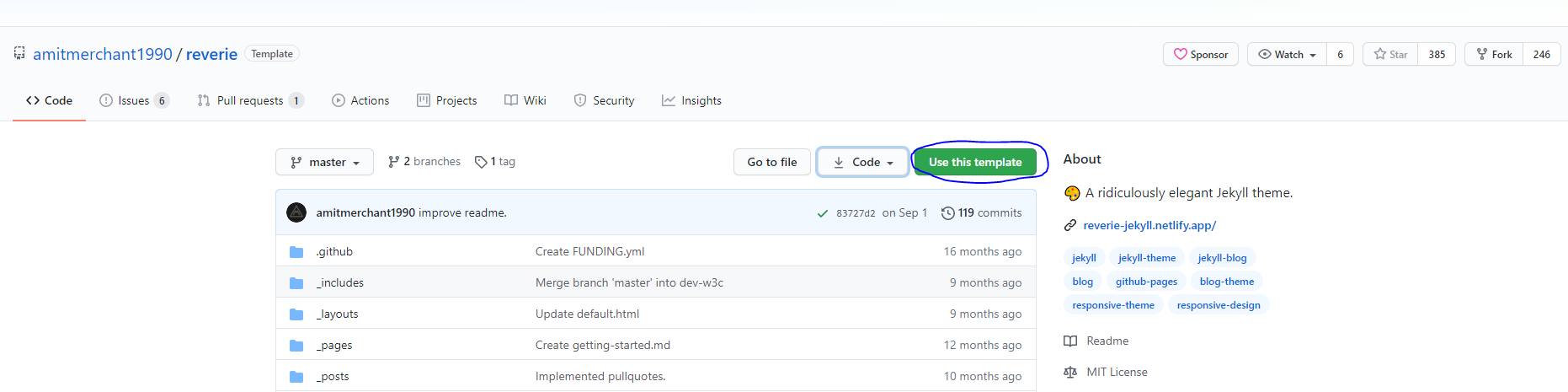Open the .github folder
The width and height of the screenshot is (1568, 392).
click(334, 251)
